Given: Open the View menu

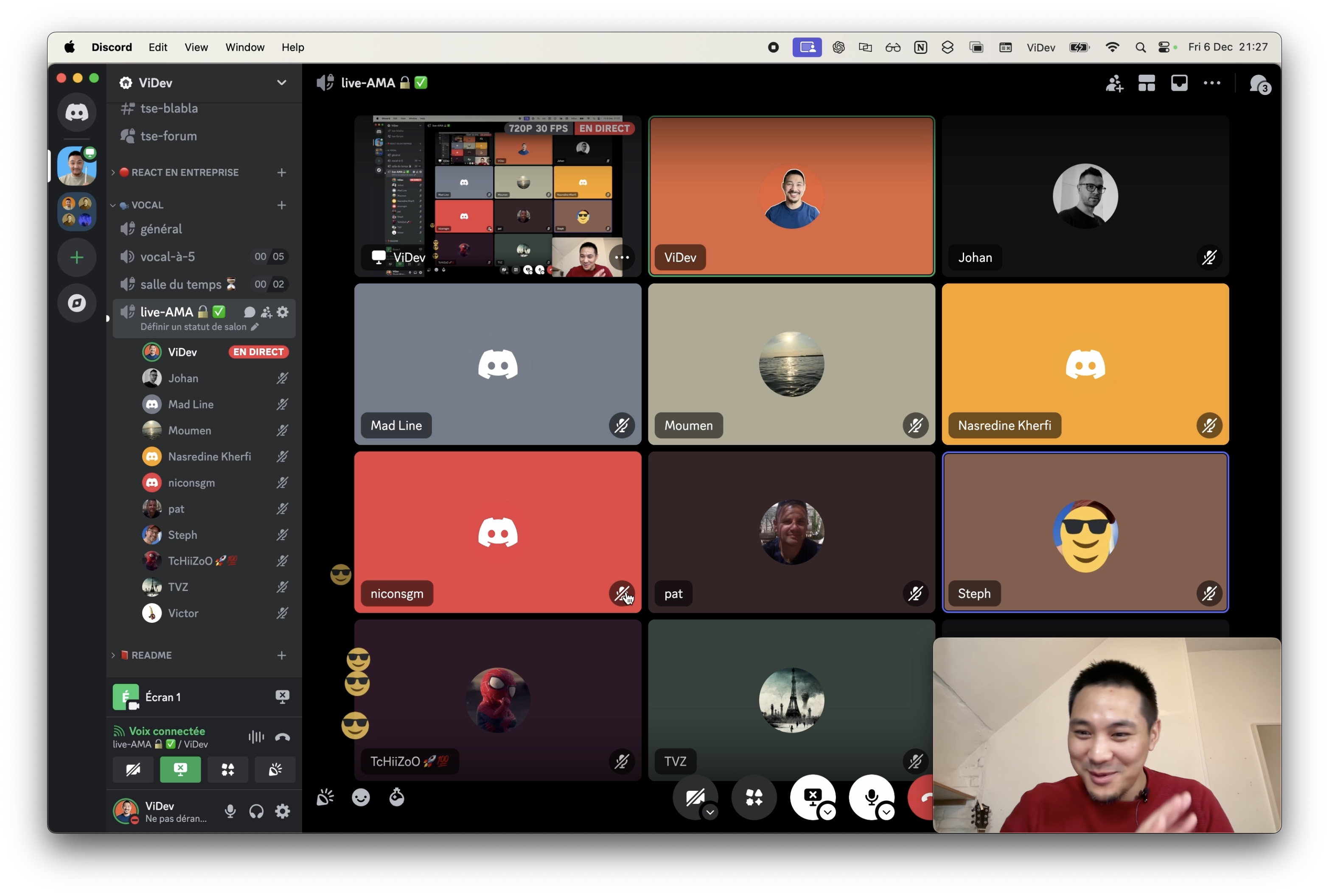Looking at the screenshot, I should 196,48.
